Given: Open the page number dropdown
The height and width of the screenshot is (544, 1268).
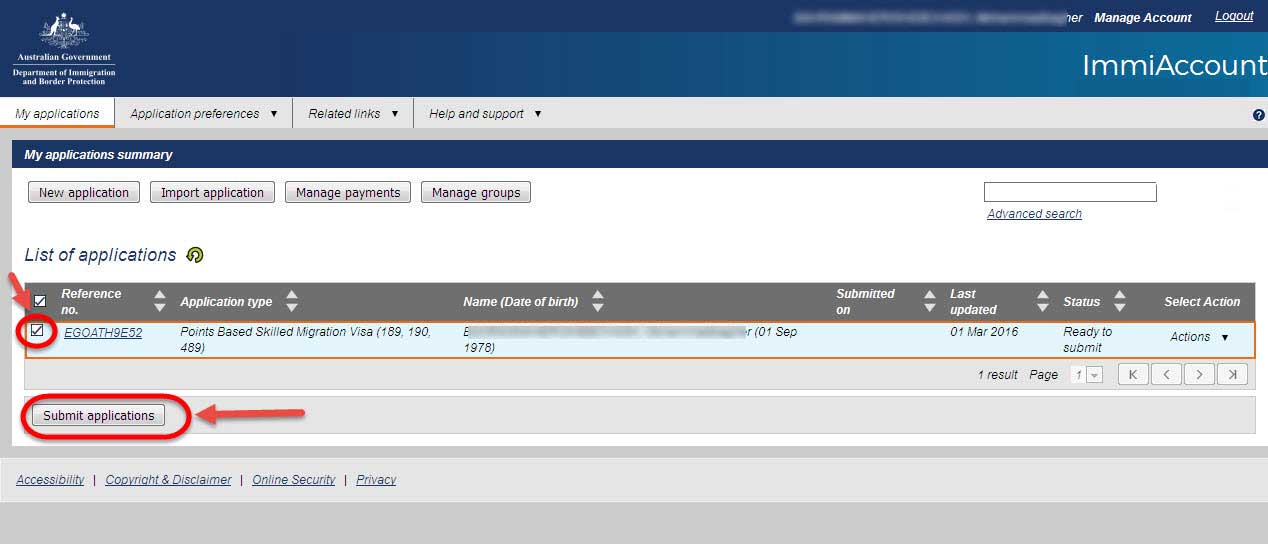Looking at the screenshot, I should click(1087, 375).
